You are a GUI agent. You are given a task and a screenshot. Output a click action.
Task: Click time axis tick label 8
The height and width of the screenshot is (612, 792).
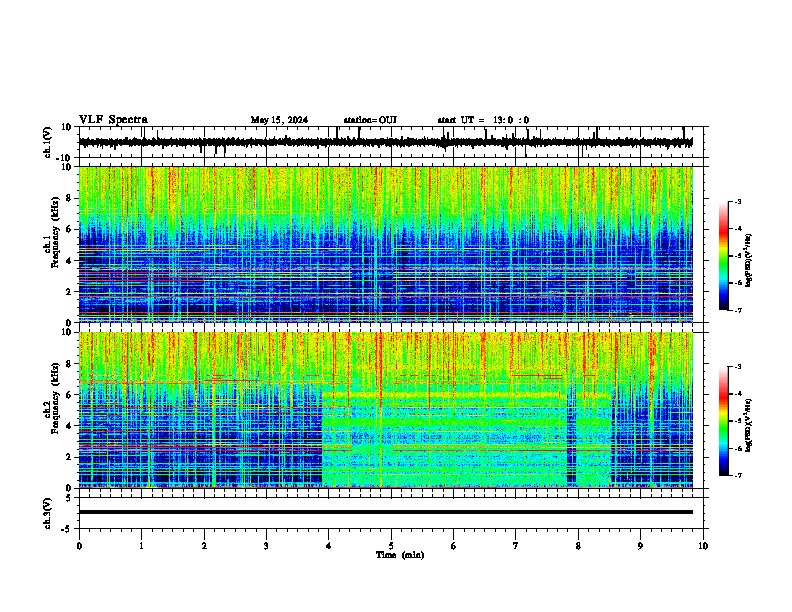coord(578,546)
